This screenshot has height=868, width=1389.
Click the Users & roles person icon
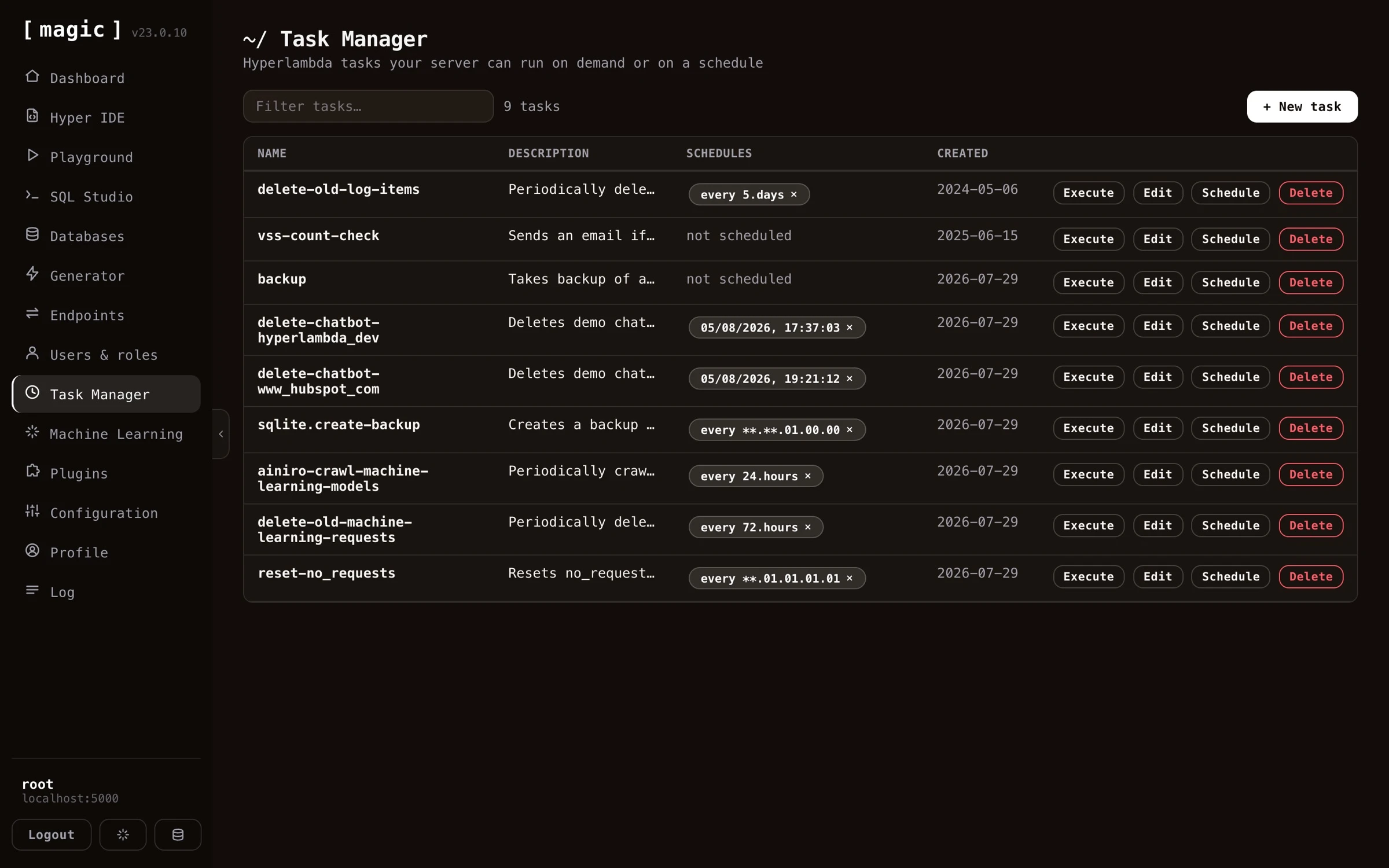click(32, 353)
